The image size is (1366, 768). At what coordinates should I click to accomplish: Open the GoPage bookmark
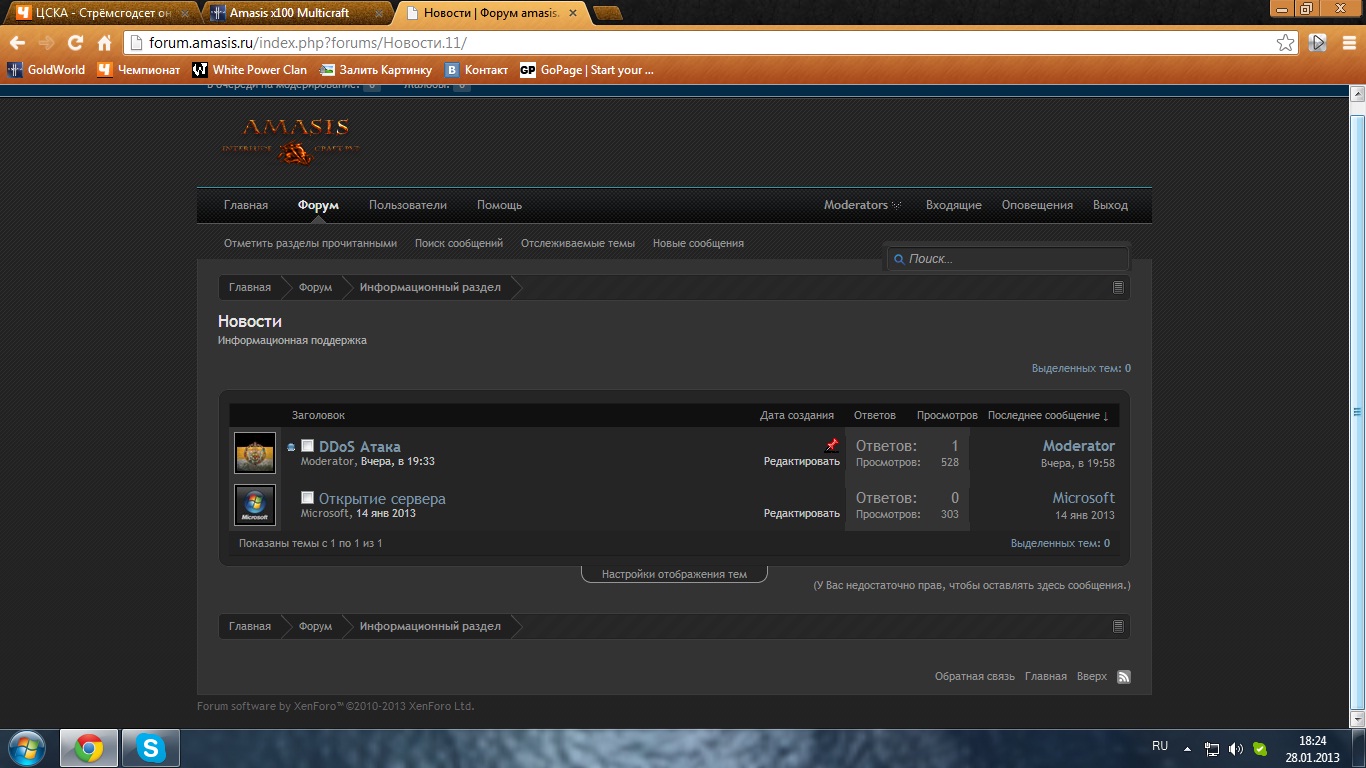click(587, 70)
